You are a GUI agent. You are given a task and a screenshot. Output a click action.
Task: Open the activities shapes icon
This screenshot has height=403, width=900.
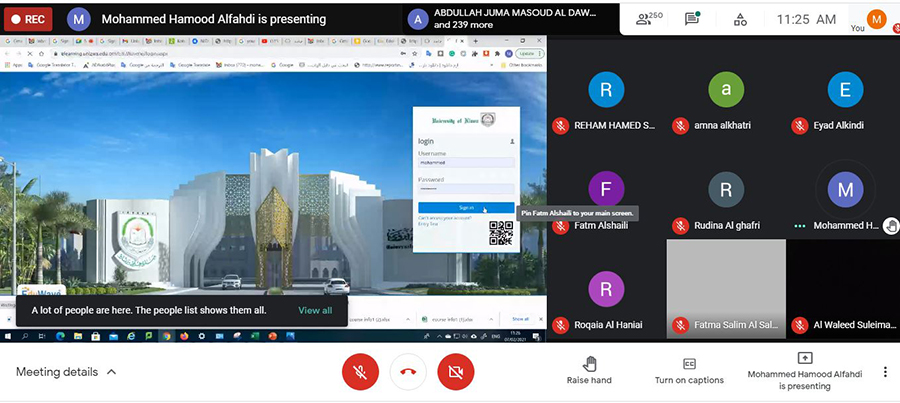[740, 20]
